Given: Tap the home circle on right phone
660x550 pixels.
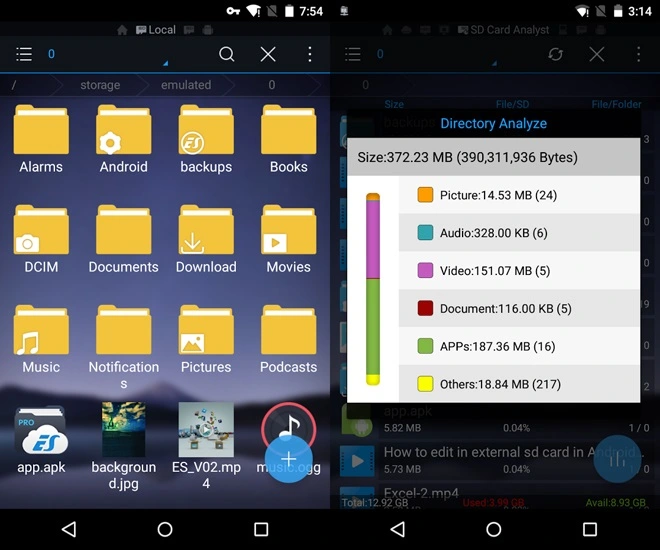Looking at the screenshot, I should coord(494,529).
